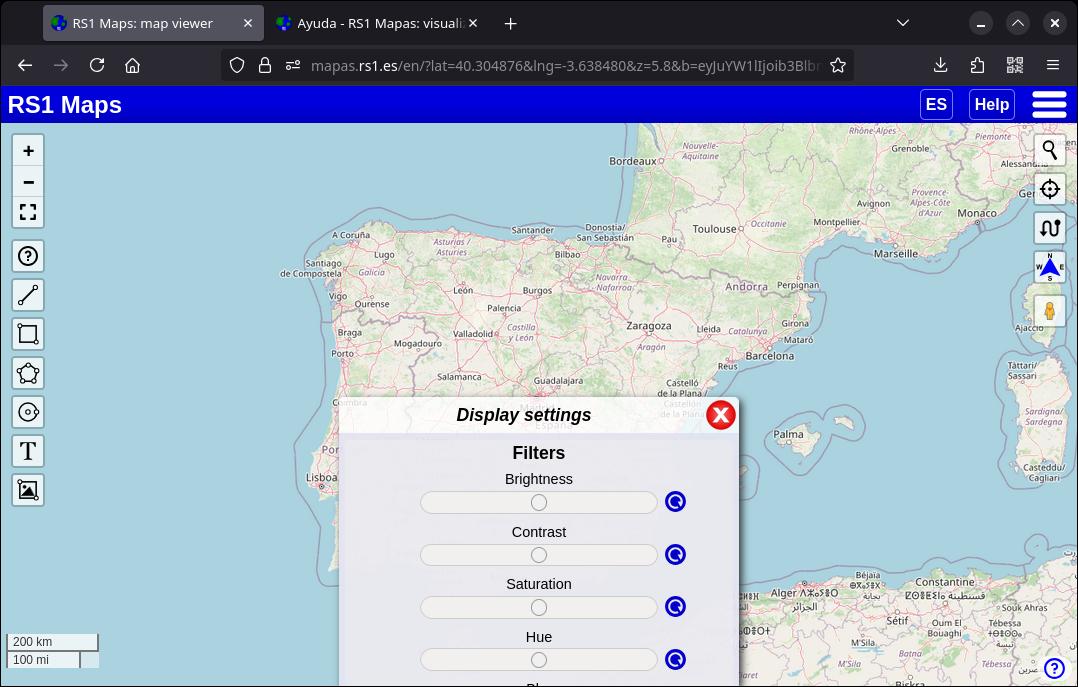Screen dimensions: 1078x687
Task: Adjust the Brightness slider
Action: pyautogui.click(x=539, y=503)
